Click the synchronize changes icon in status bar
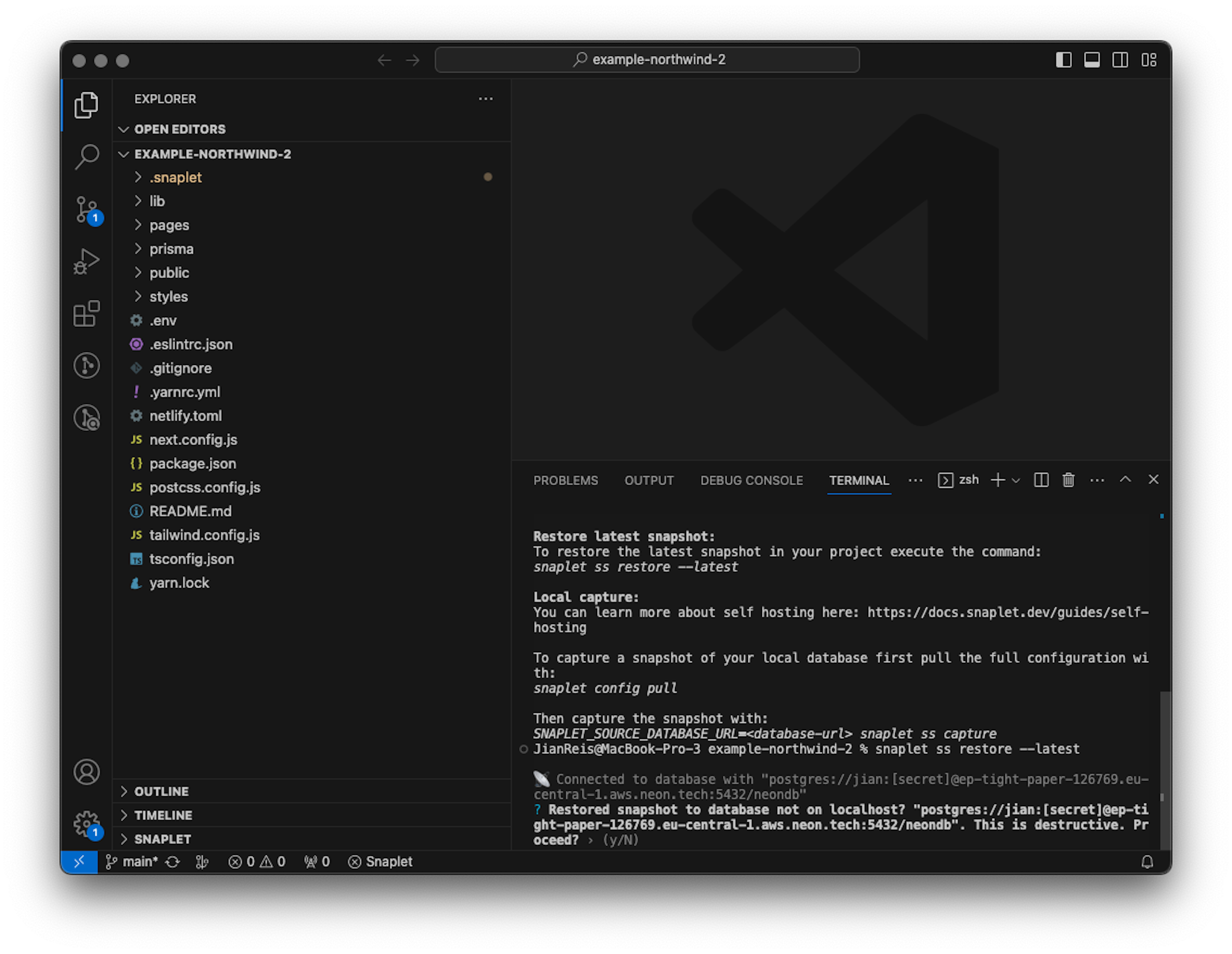 (173, 862)
